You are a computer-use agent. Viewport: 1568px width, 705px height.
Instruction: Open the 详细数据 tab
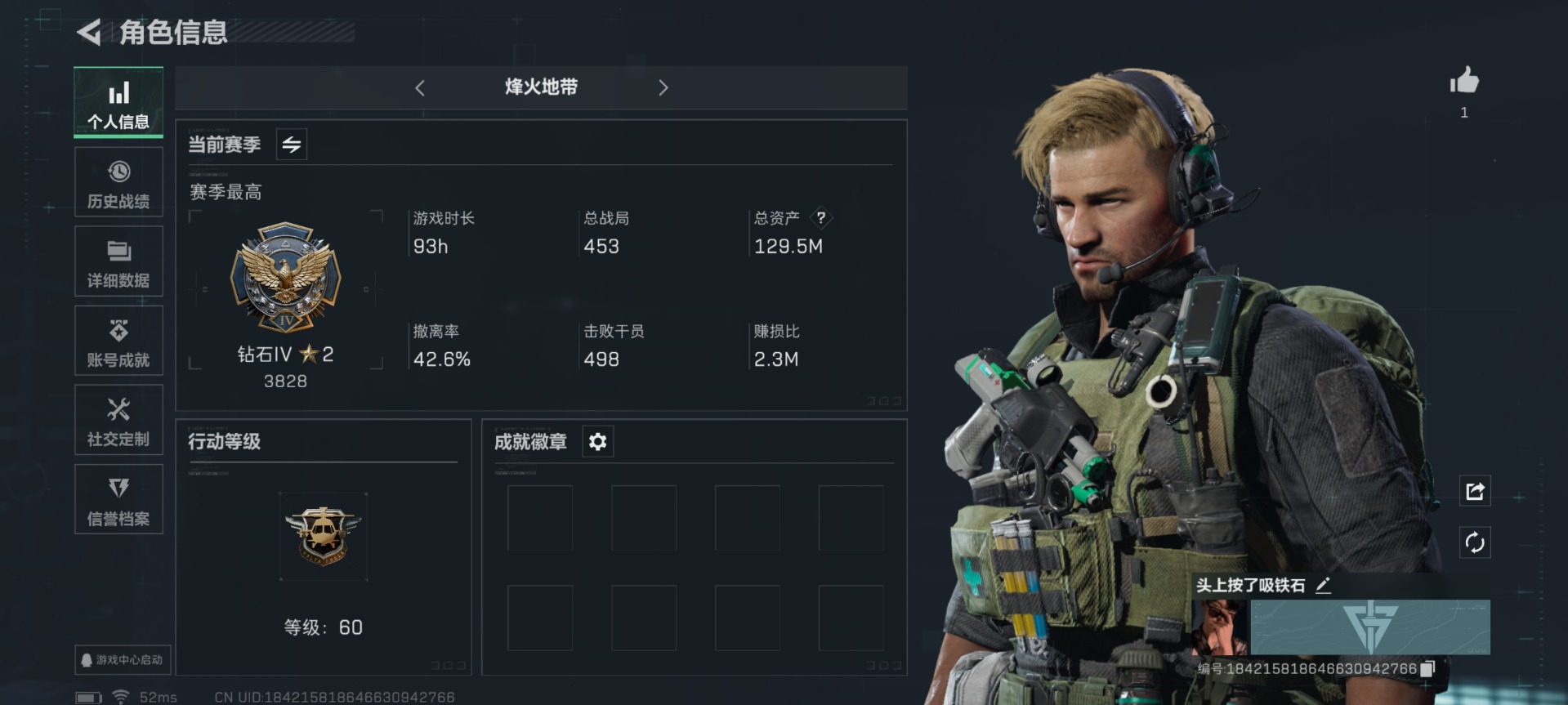118,261
